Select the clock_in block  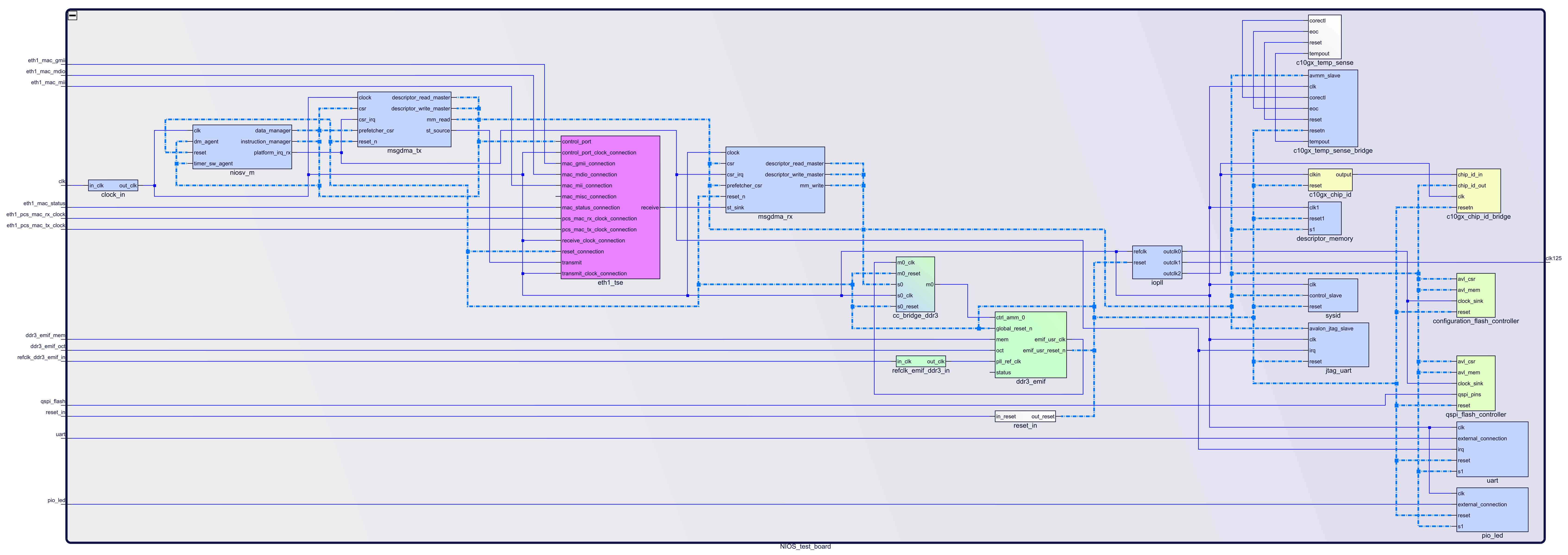pyautogui.click(x=113, y=185)
